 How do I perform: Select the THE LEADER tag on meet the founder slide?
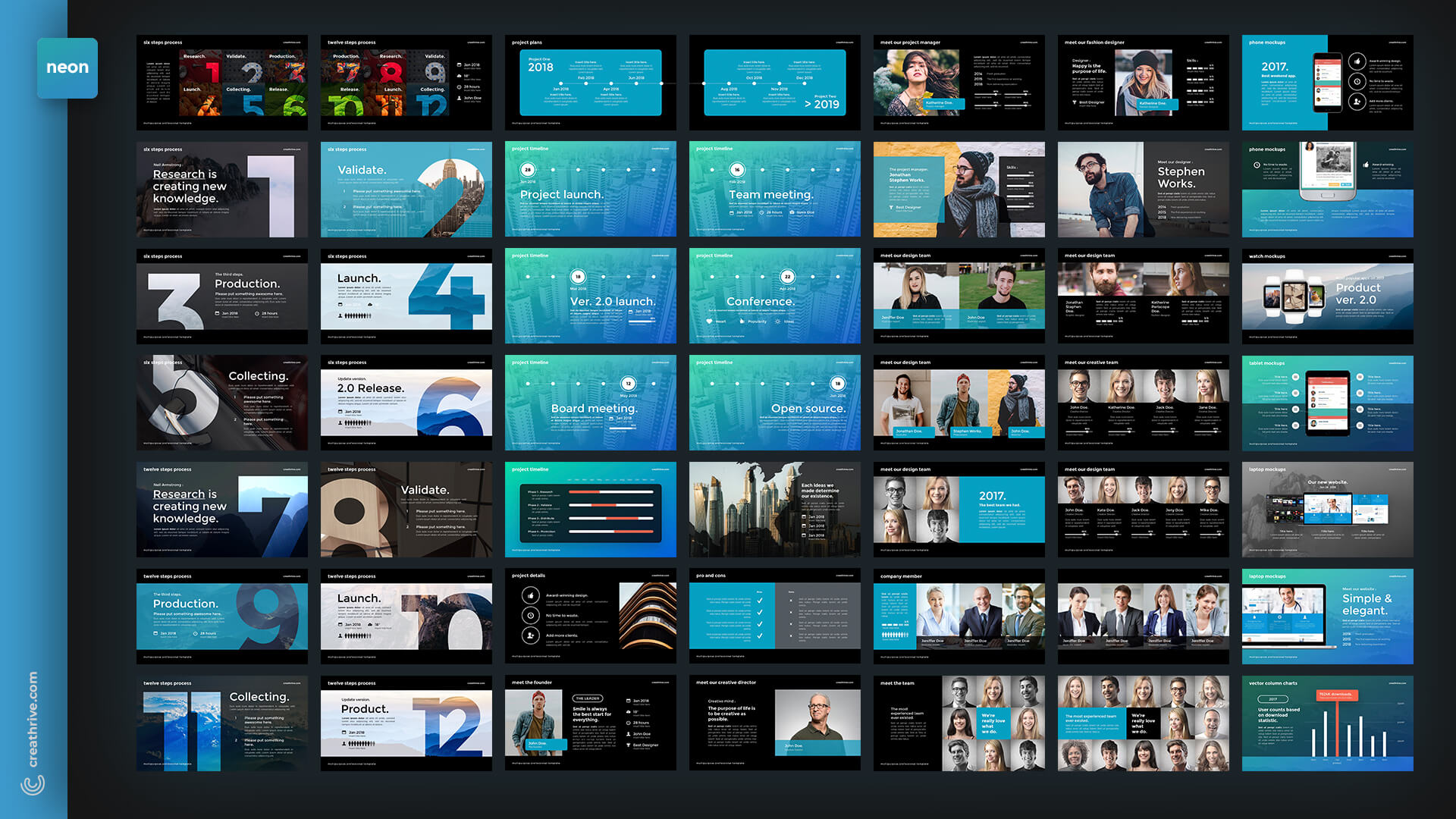pyautogui.click(x=588, y=698)
